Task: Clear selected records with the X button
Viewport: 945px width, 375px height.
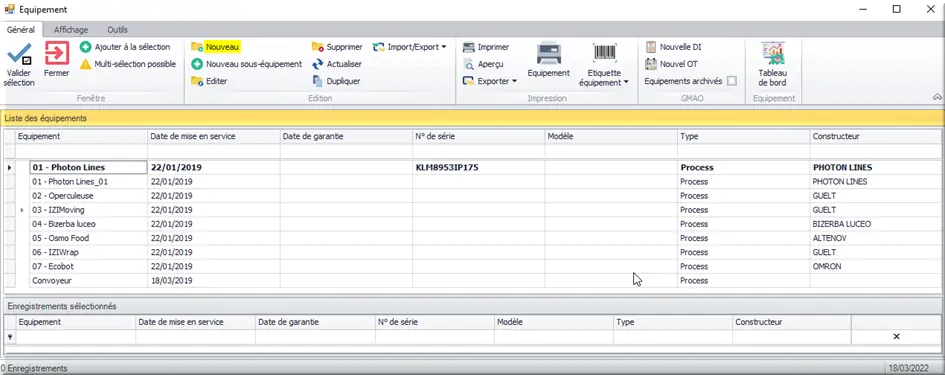Action: 896,336
